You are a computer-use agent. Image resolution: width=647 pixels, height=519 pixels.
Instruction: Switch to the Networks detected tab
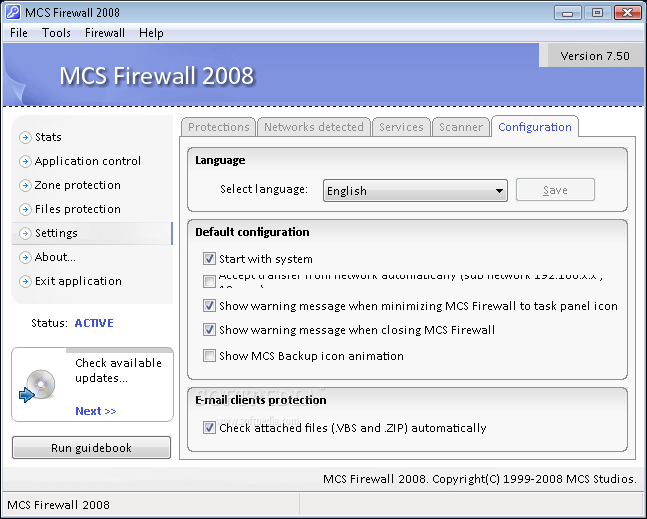314,127
